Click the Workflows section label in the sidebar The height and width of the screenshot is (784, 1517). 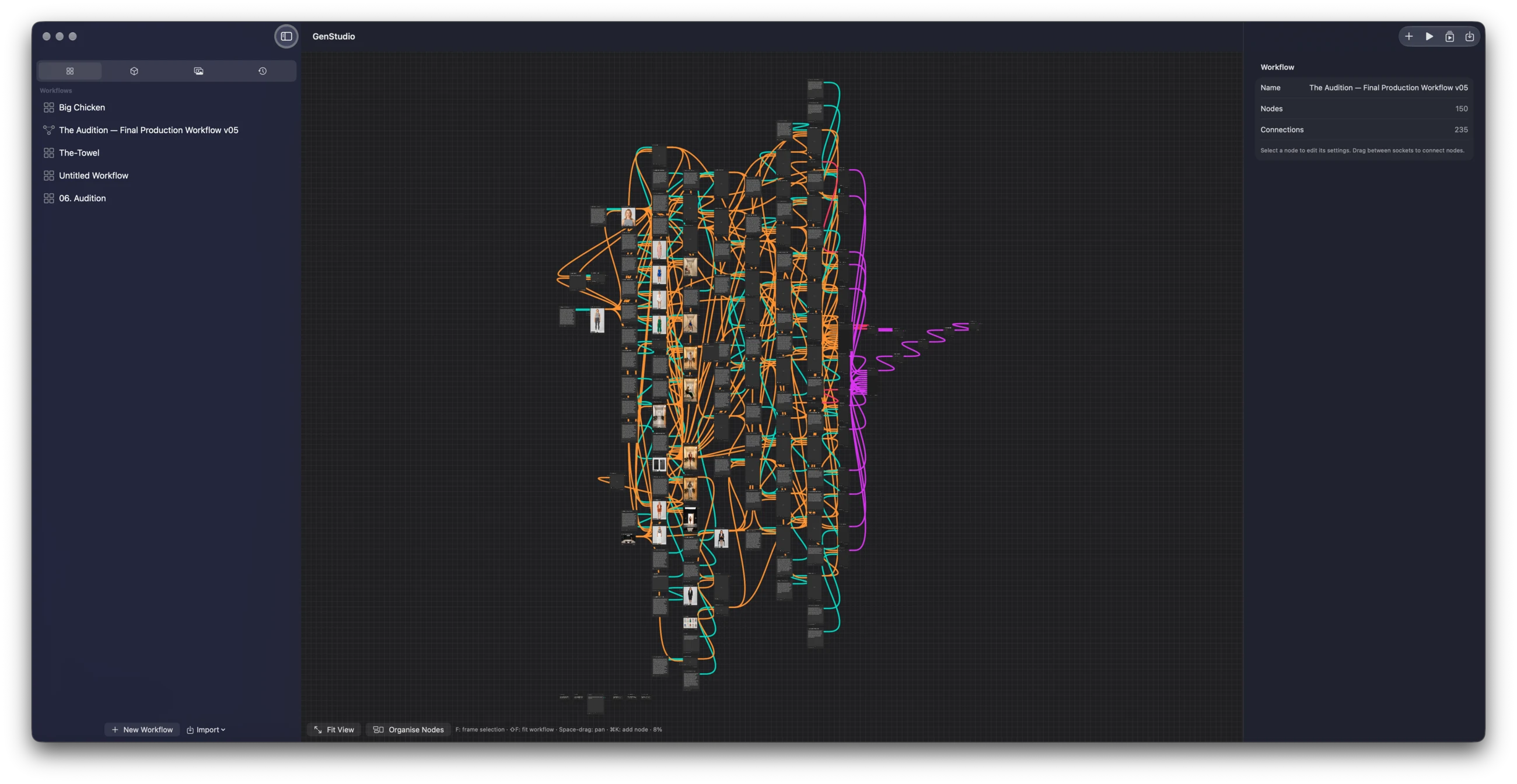pyautogui.click(x=55, y=90)
